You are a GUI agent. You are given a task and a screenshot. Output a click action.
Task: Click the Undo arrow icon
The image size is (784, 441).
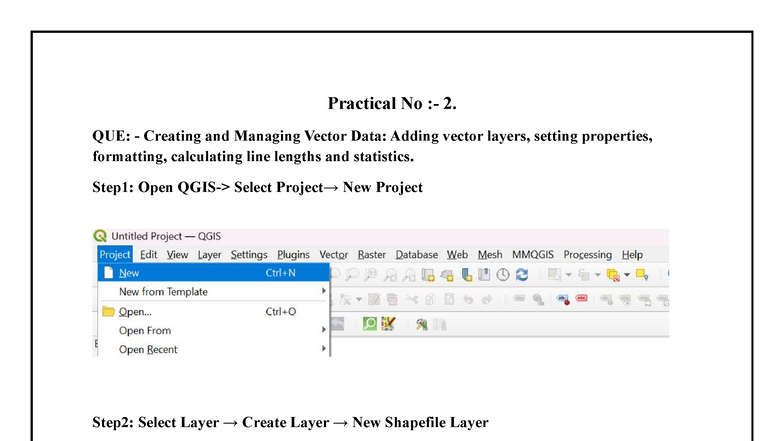(x=468, y=300)
